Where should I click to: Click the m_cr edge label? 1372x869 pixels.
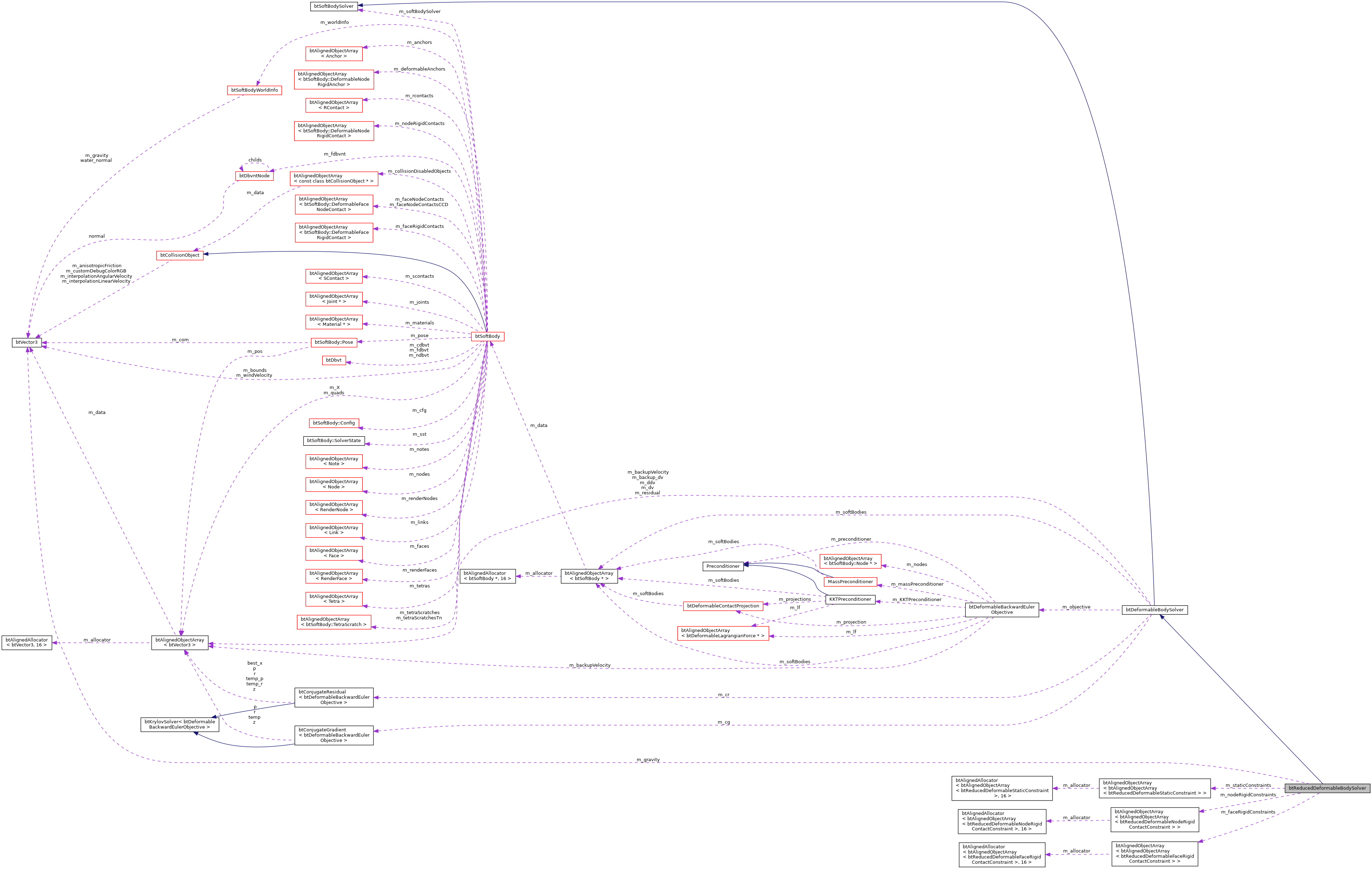point(724,694)
